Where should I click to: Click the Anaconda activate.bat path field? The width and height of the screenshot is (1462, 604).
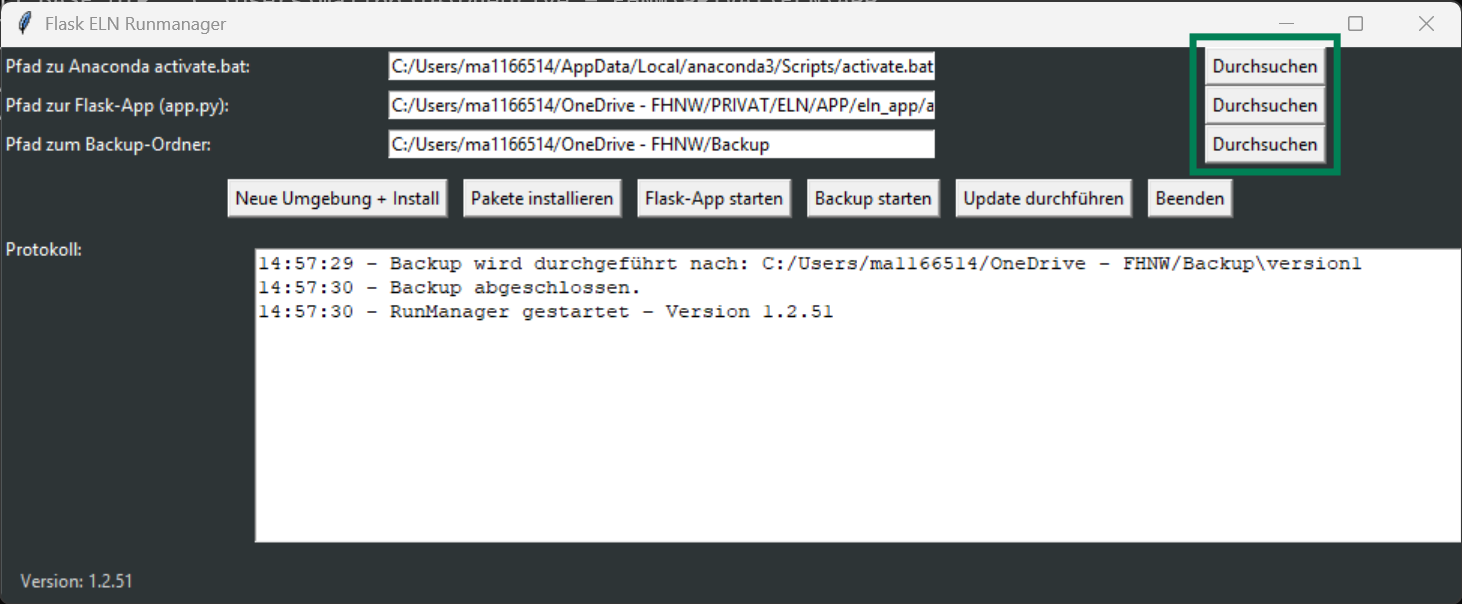tap(661, 67)
